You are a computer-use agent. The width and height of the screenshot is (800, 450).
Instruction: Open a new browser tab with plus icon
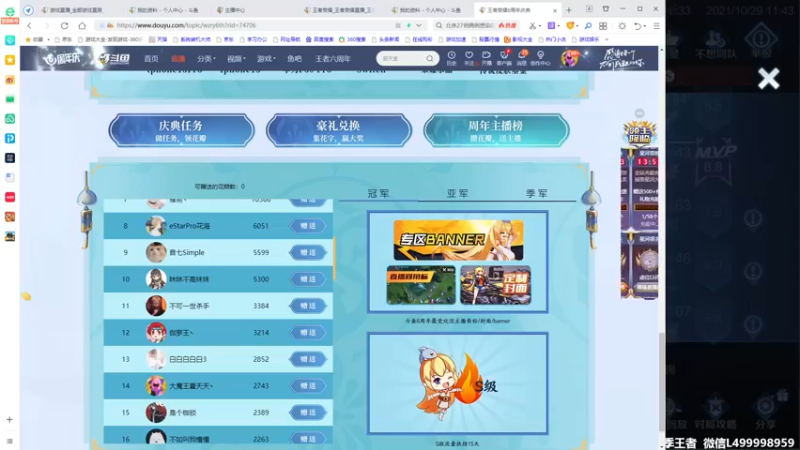[x=569, y=10]
